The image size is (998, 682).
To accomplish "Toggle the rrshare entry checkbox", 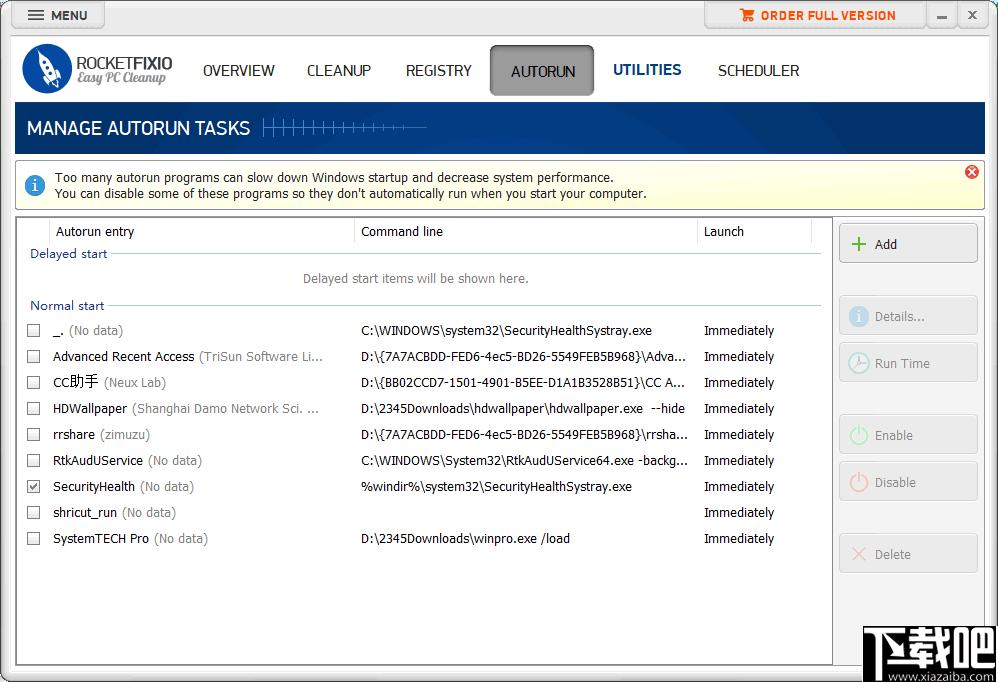I will pos(34,435).
